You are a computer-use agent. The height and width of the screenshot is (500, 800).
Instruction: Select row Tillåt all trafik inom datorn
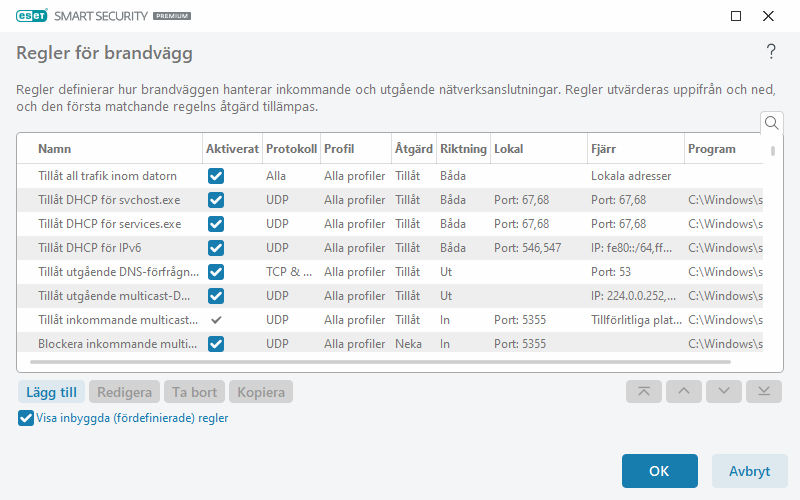coord(390,176)
